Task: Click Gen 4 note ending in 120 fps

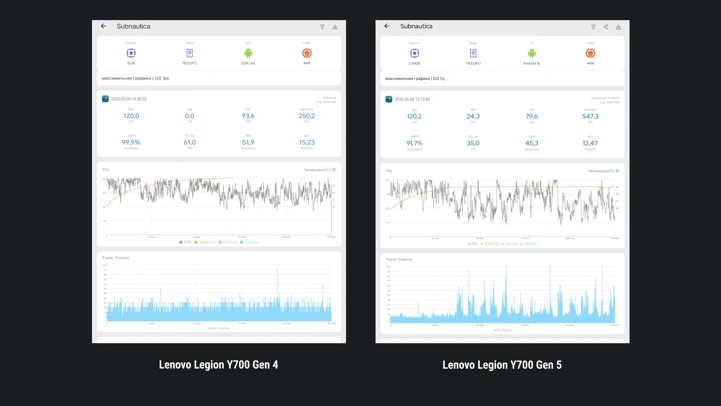Action: [135, 78]
